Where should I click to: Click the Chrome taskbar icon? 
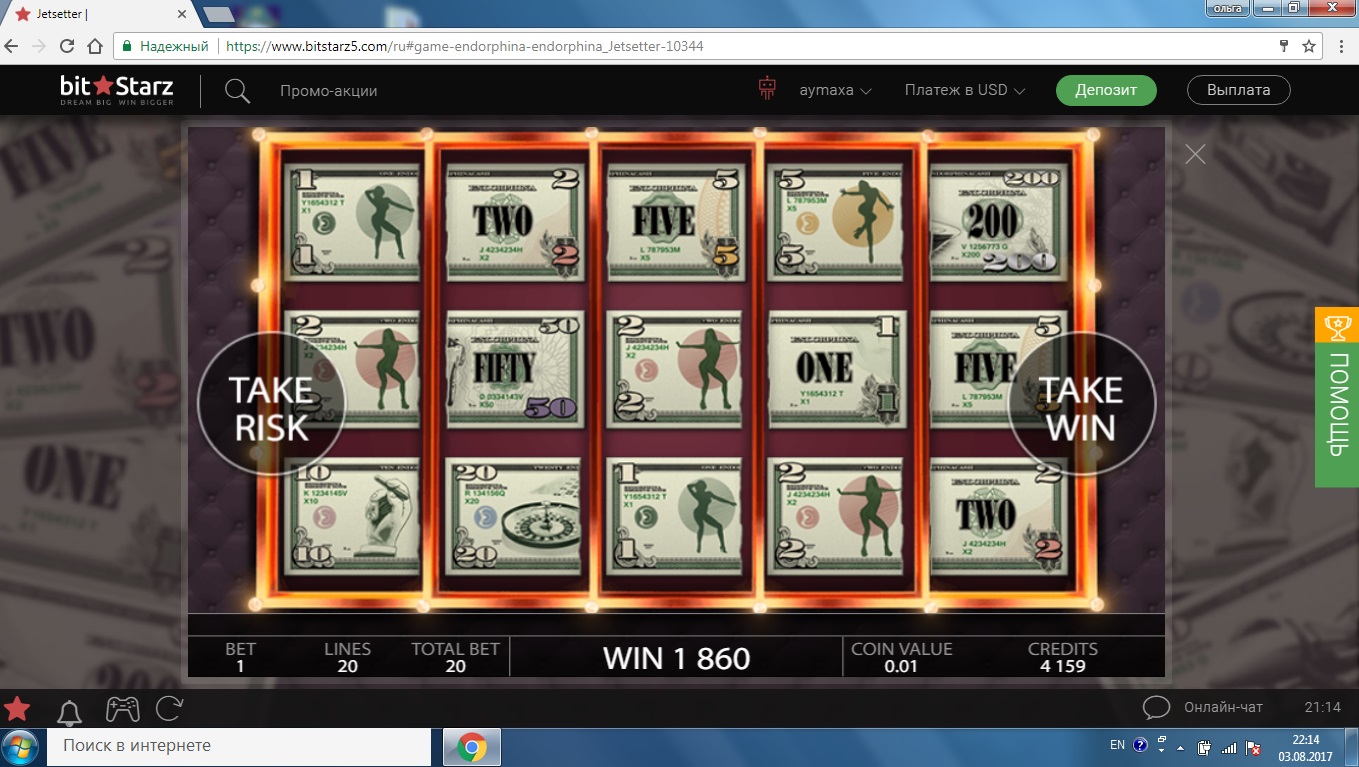(472, 747)
